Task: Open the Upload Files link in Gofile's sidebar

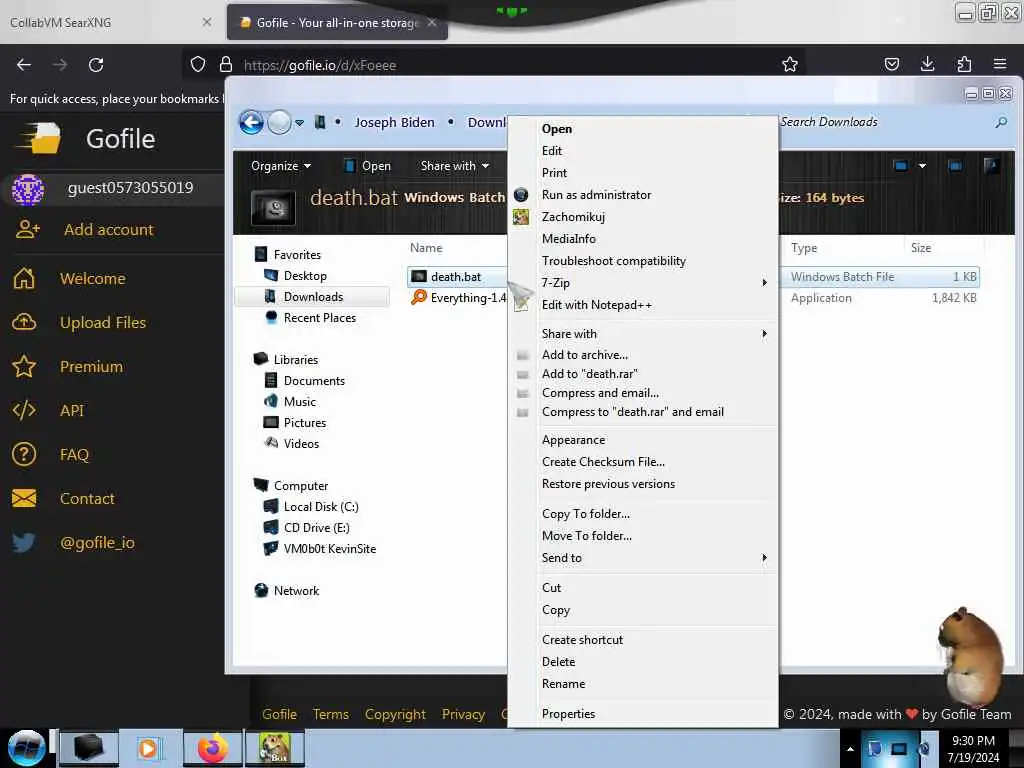Action: click(103, 322)
